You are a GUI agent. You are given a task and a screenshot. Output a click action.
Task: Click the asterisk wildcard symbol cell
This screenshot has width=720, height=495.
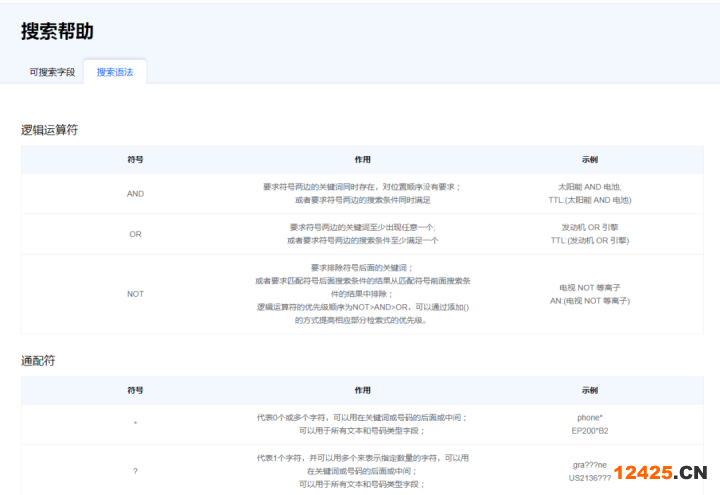tap(135, 424)
